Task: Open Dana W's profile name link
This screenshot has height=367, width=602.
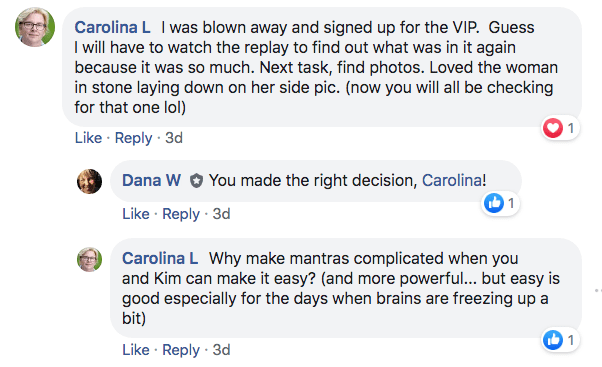Action: 151,180
